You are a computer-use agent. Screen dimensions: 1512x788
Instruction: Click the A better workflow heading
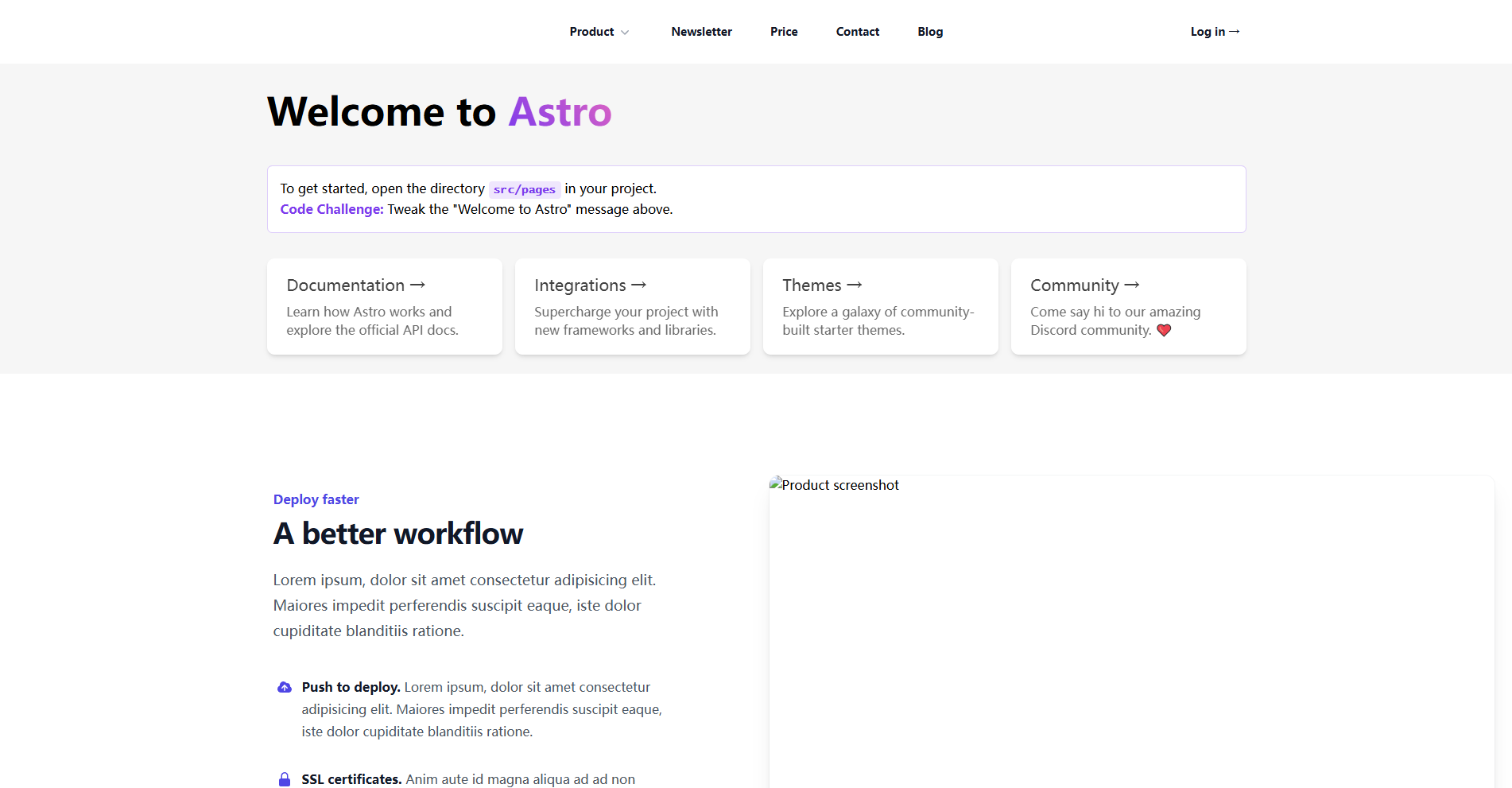click(x=398, y=534)
